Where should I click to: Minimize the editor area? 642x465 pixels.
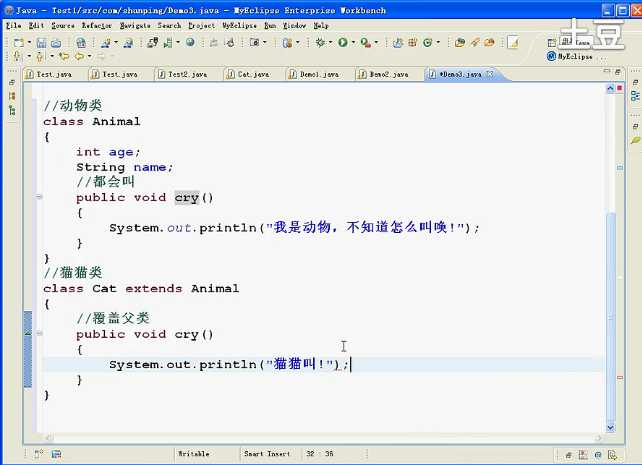click(x=606, y=71)
